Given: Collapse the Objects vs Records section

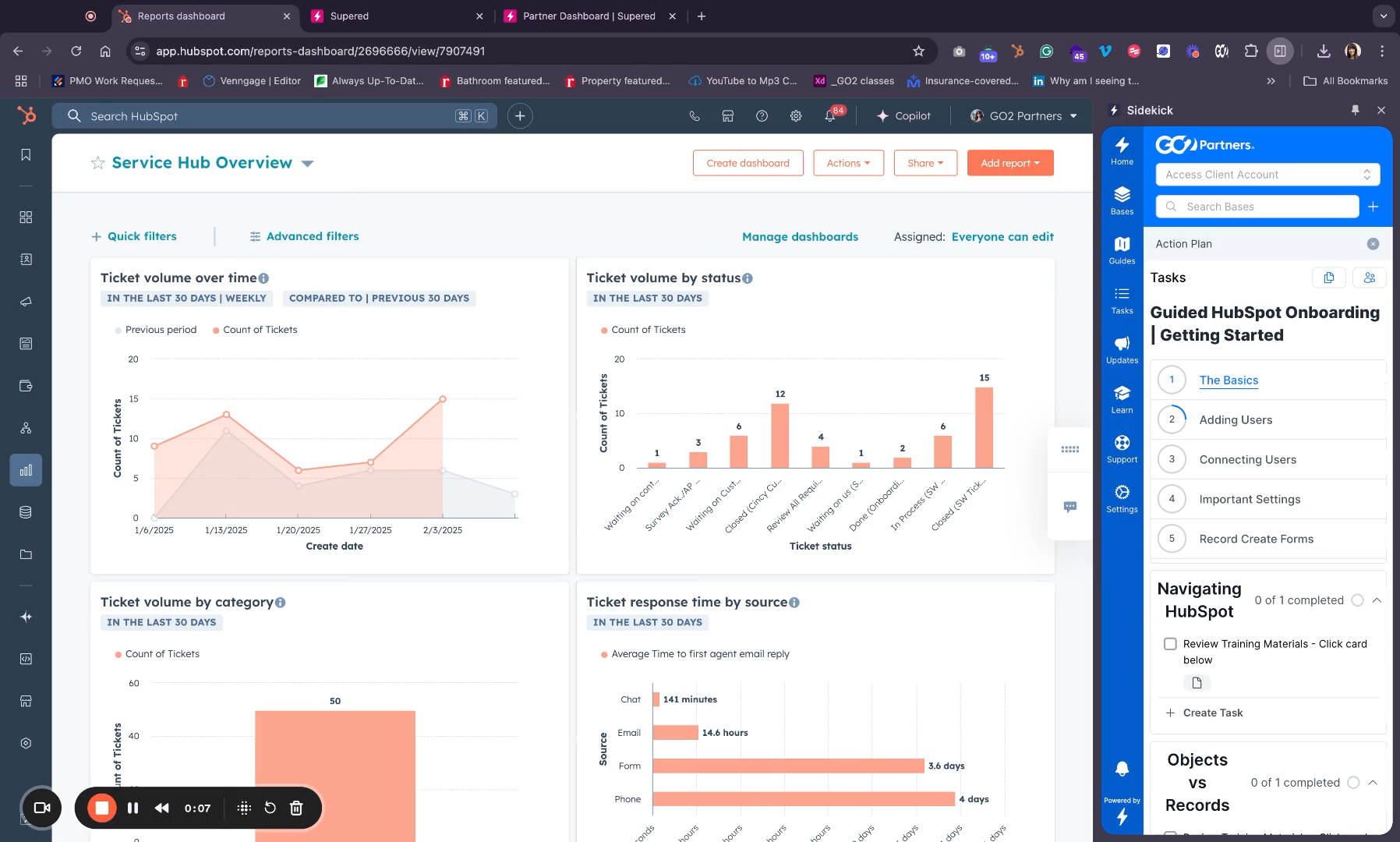Looking at the screenshot, I should (1373, 783).
